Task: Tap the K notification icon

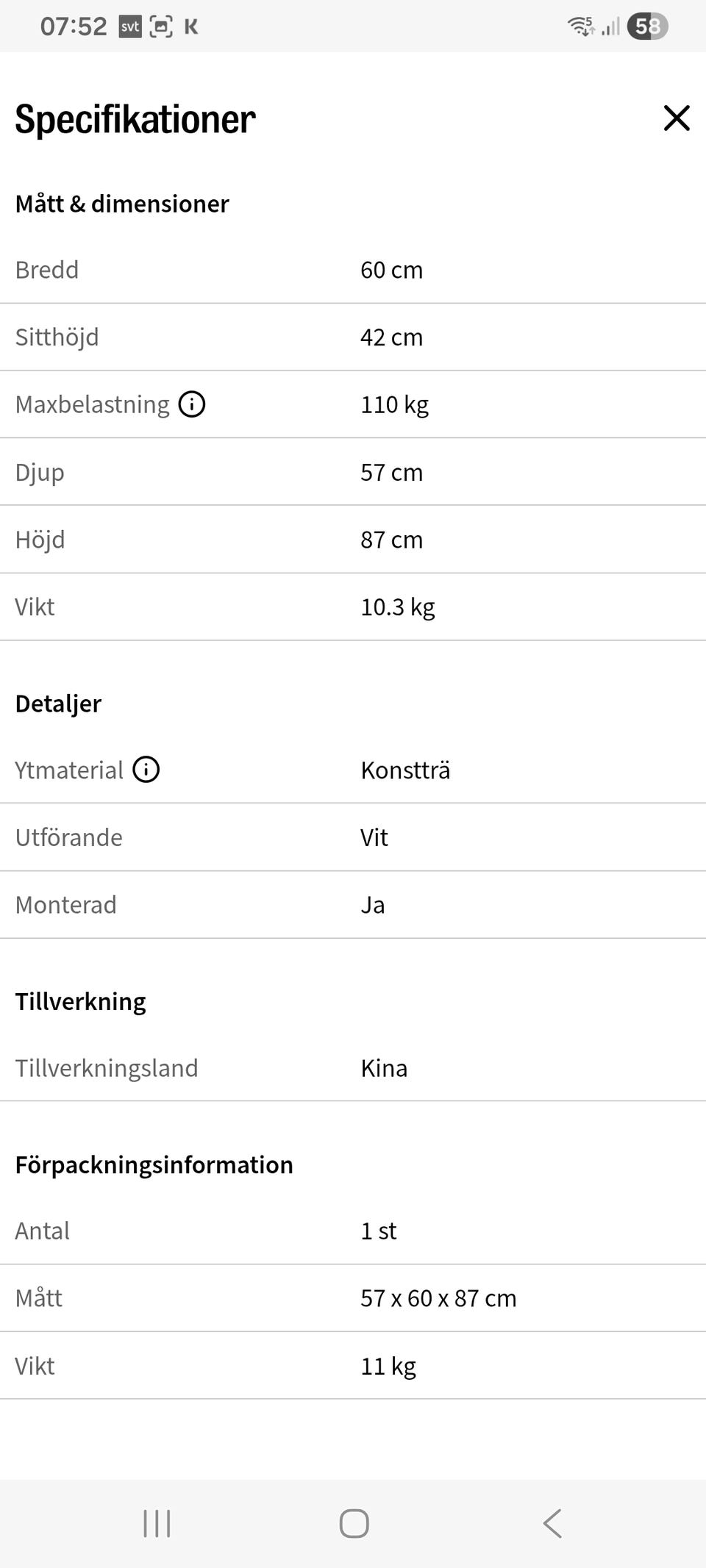Action: pos(191,27)
